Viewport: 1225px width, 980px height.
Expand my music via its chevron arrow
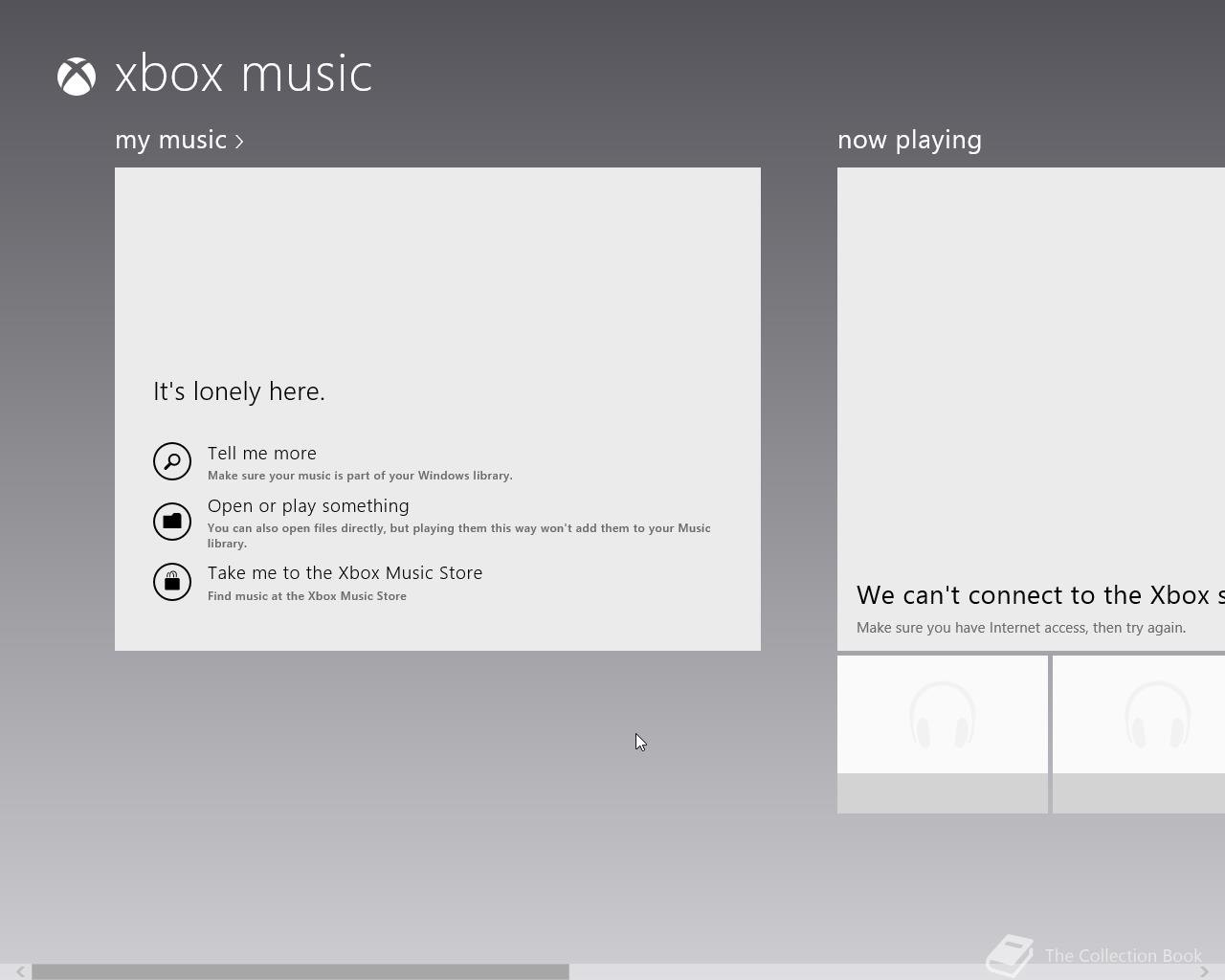coord(239,142)
